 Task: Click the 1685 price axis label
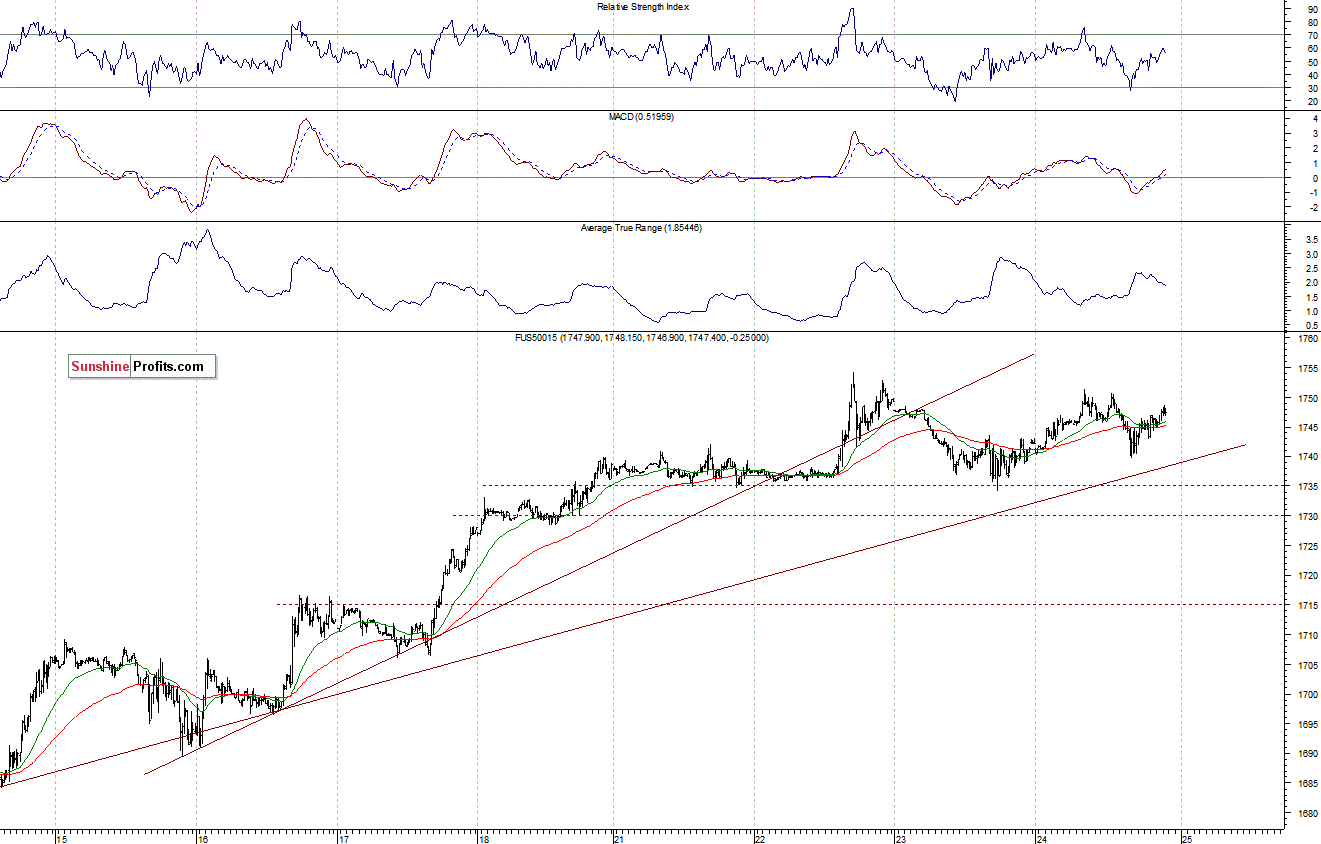point(1307,783)
